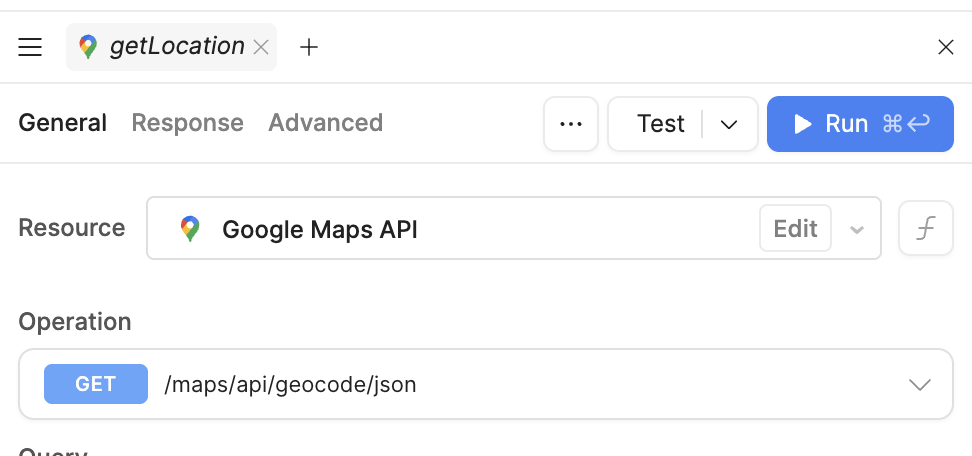Open the Response tab
The height and width of the screenshot is (456, 972).
click(188, 123)
